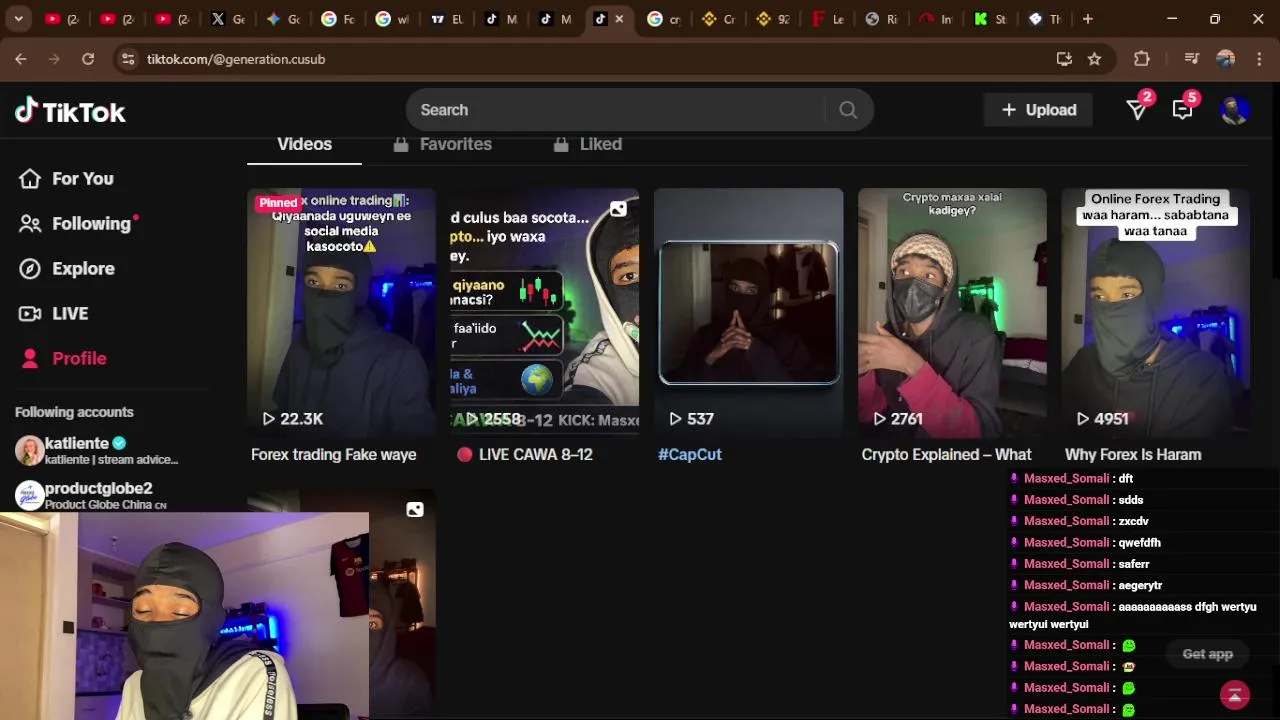Go to For You feed
The width and height of the screenshot is (1280, 720).
point(67,179)
